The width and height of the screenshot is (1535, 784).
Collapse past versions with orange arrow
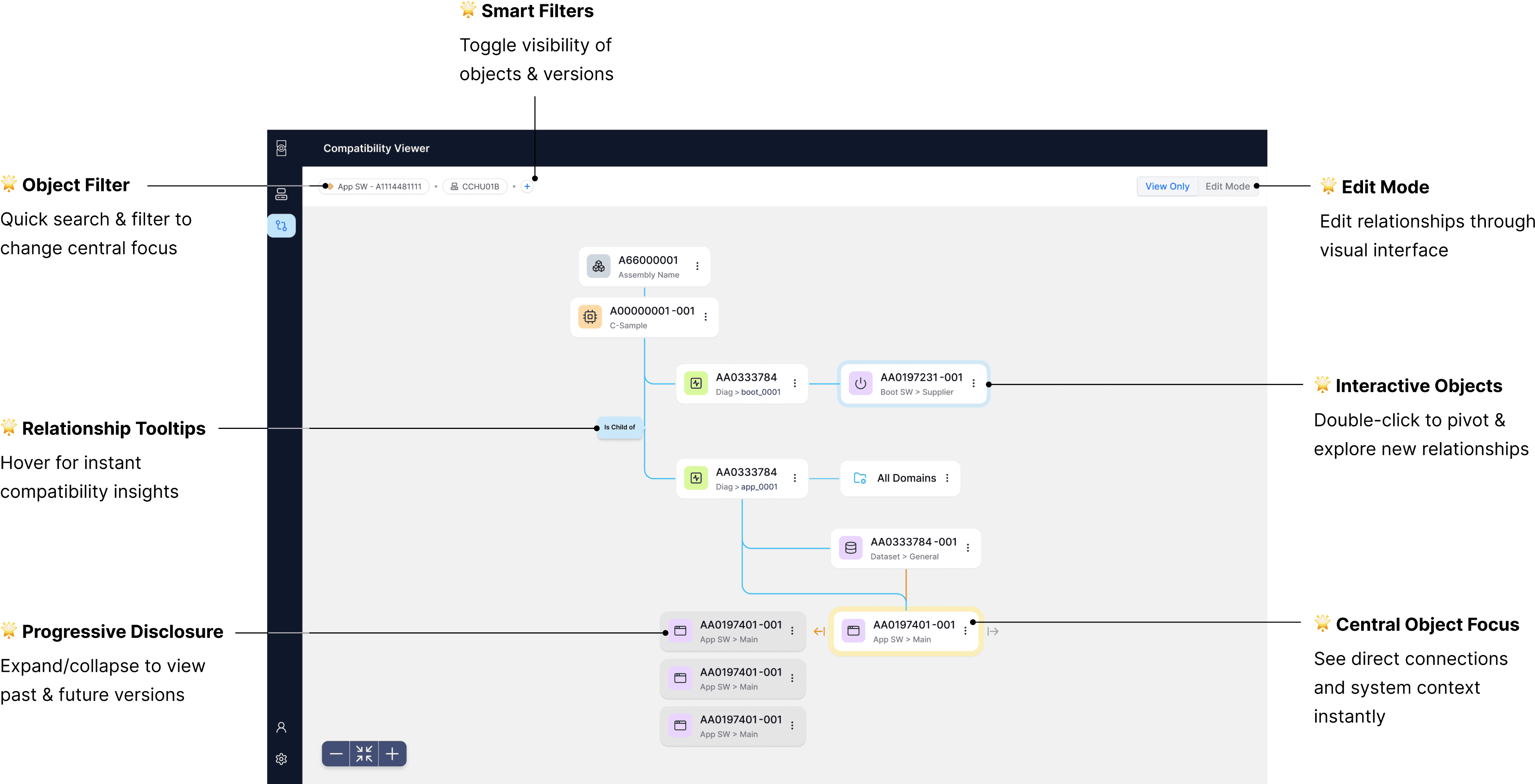819,632
